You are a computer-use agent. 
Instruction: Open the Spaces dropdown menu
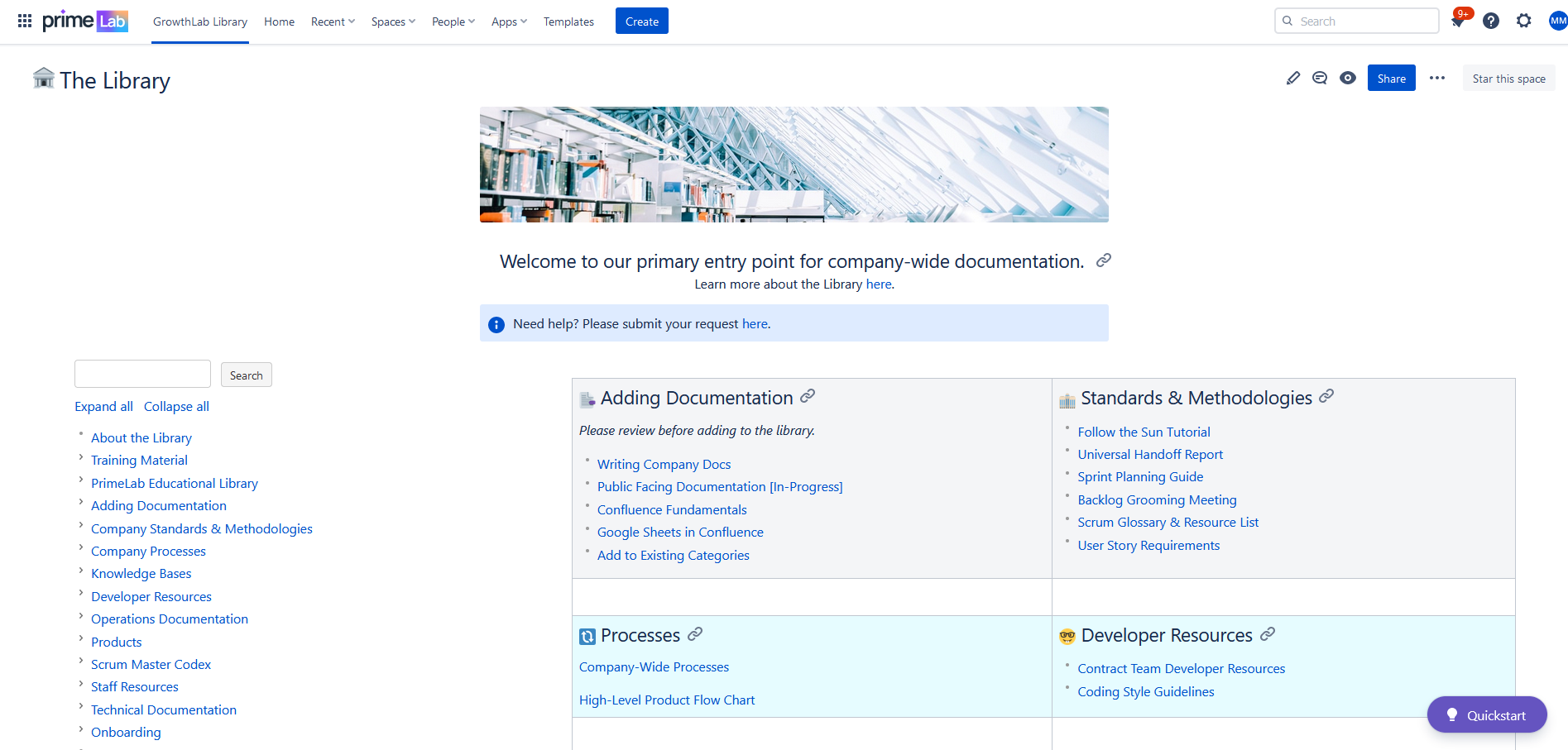point(393,21)
